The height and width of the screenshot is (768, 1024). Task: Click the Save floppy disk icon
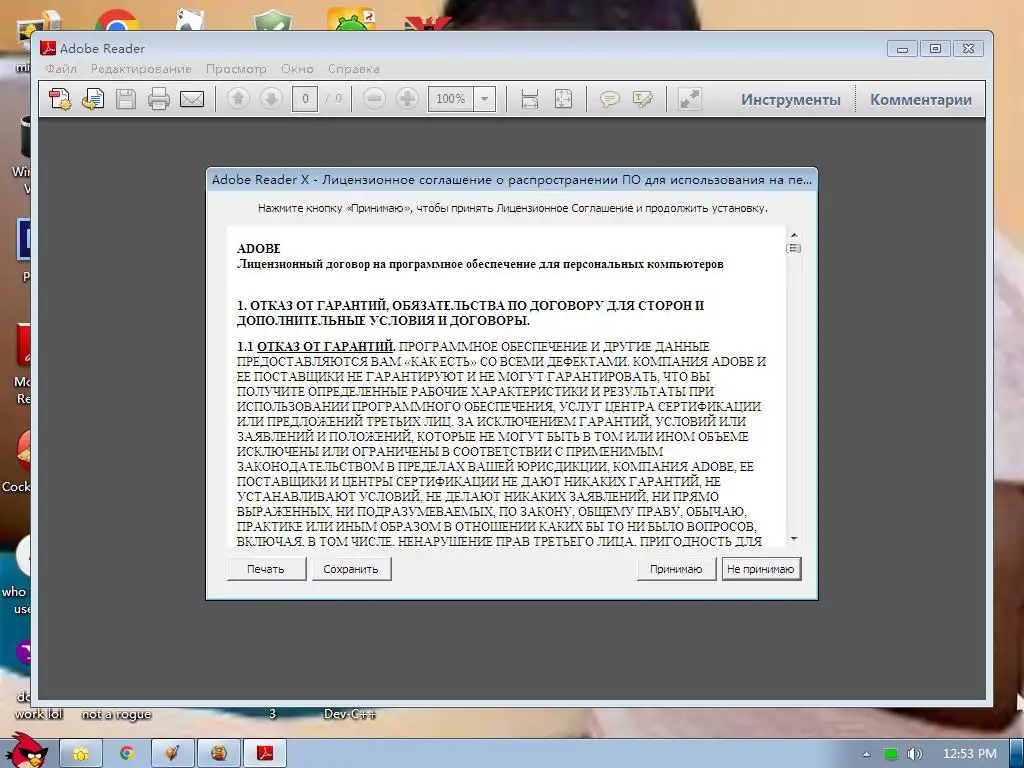click(x=126, y=99)
